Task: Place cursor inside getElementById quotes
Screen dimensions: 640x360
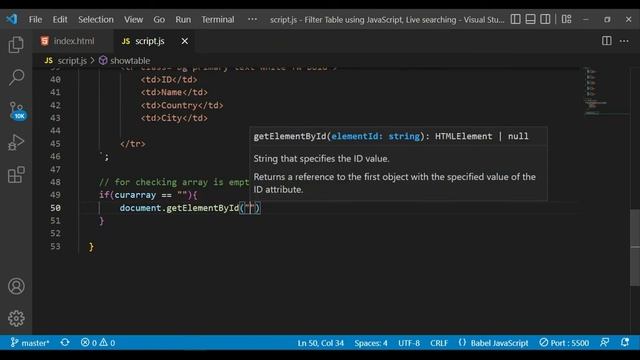Action: [x=250, y=208]
